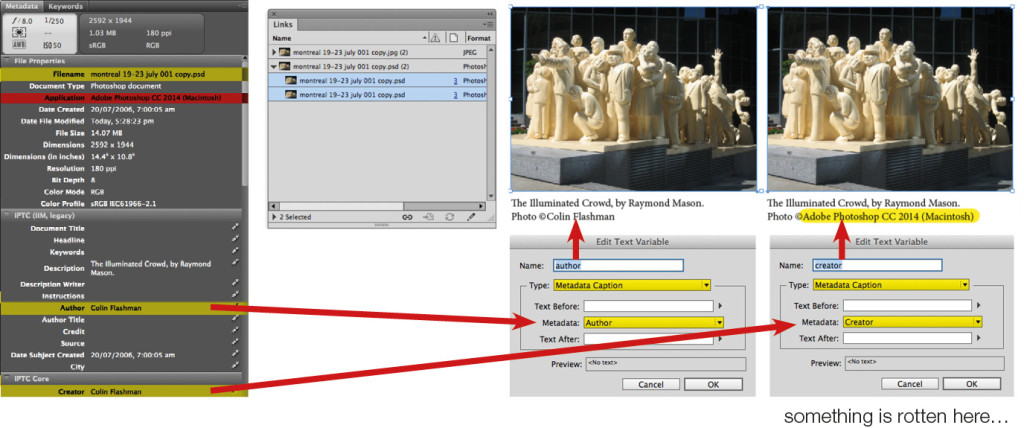The height and width of the screenshot is (428, 1024).
Task: Click the page 3 link of first .psd row
Action: point(455,81)
